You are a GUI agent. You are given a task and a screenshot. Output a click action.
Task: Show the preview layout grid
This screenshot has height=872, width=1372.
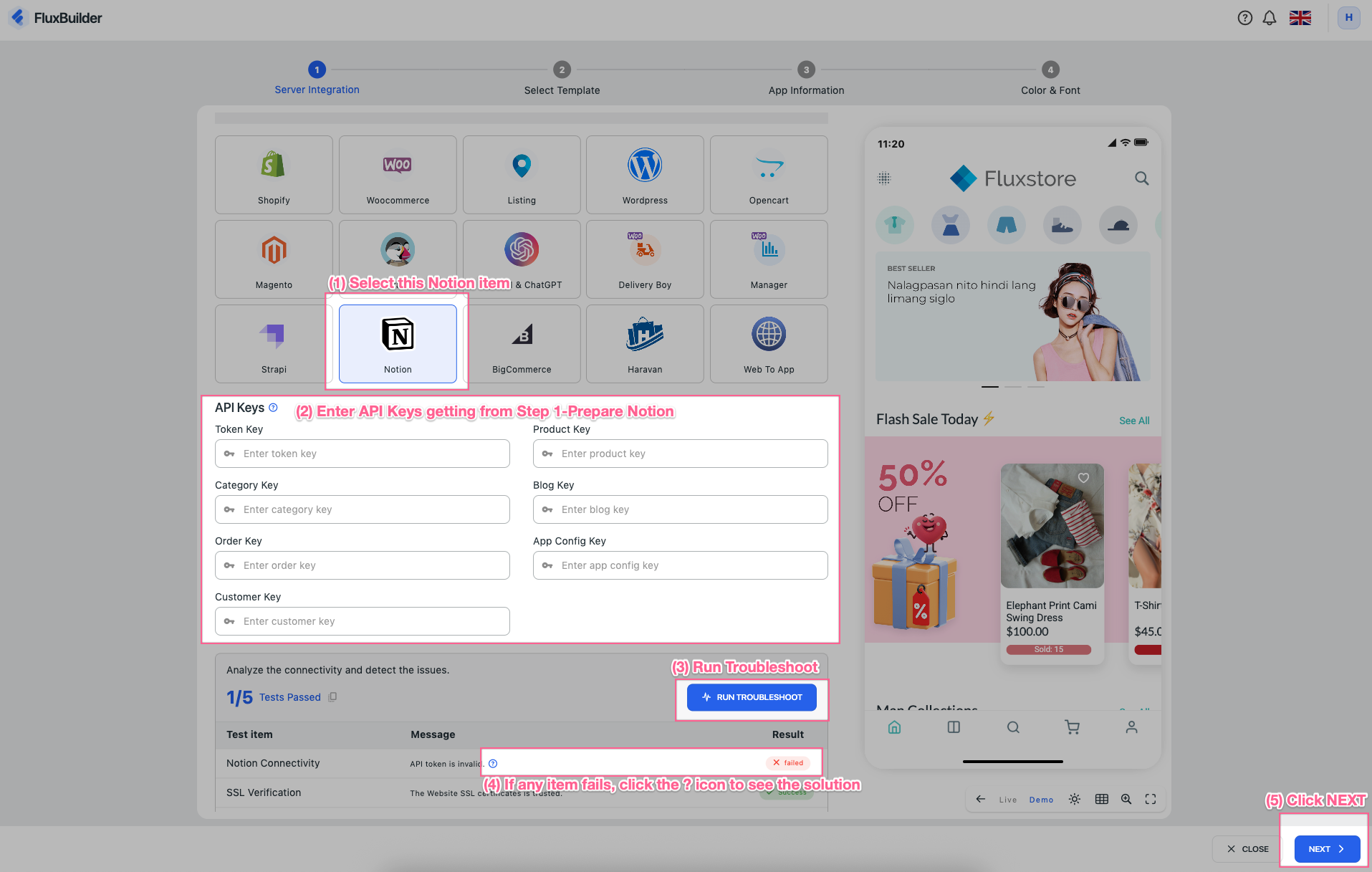1102,799
